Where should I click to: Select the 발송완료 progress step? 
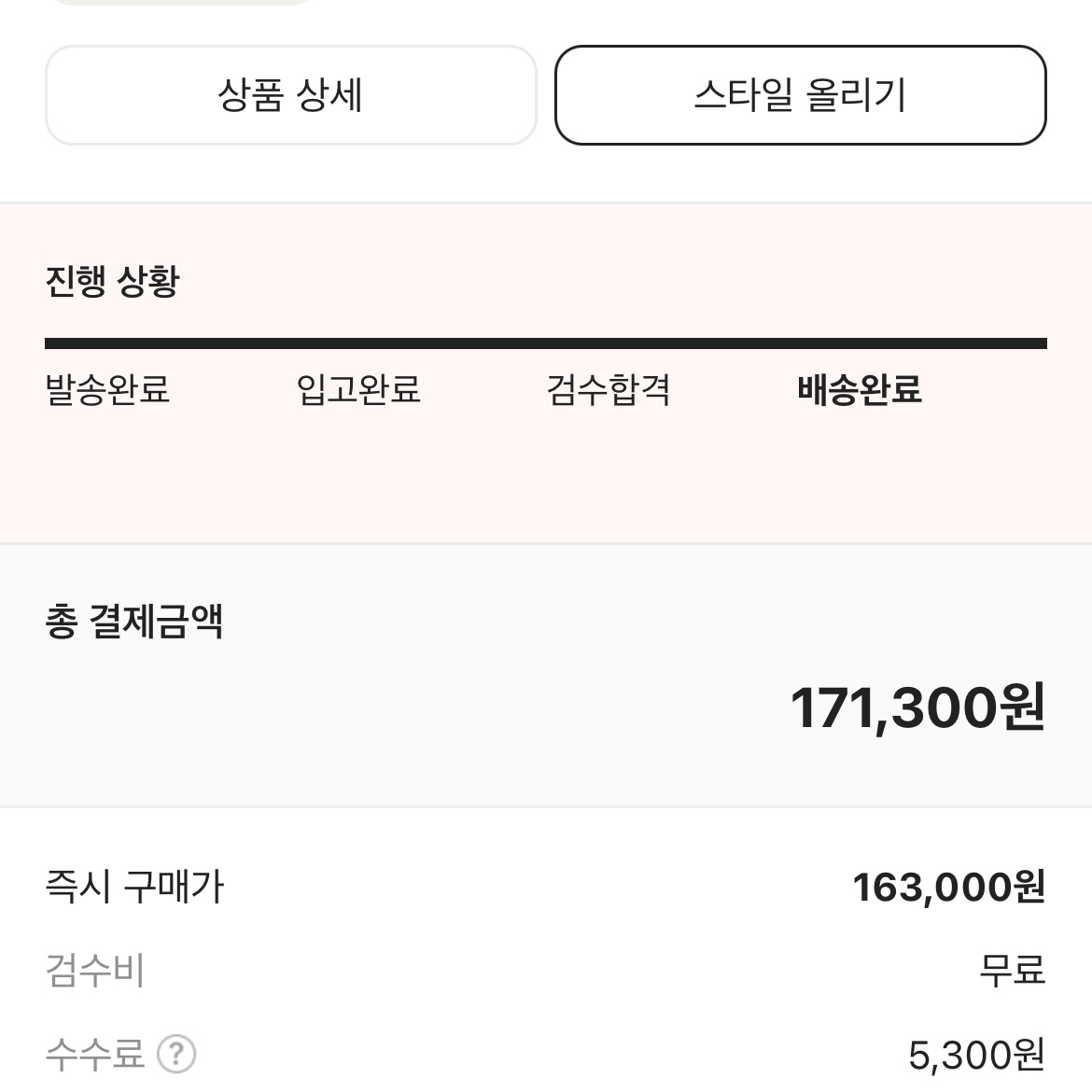107,389
